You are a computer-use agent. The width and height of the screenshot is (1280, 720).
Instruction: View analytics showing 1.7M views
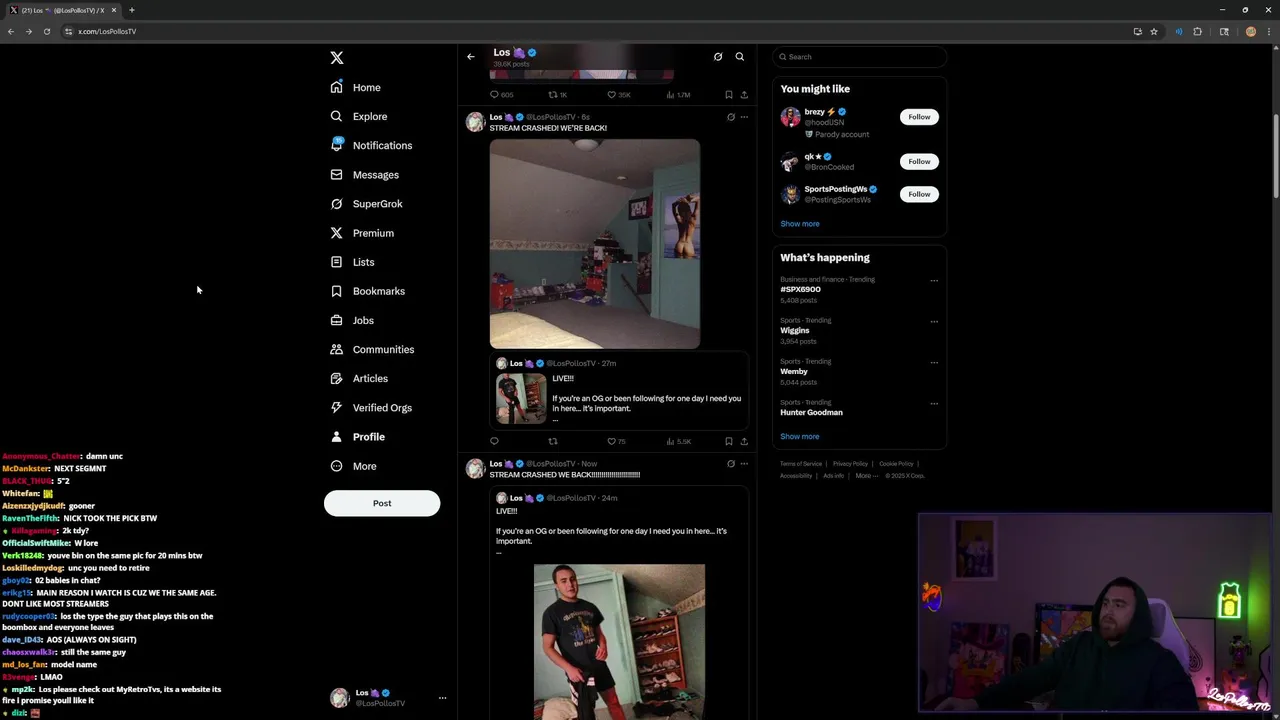[x=678, y=95]
